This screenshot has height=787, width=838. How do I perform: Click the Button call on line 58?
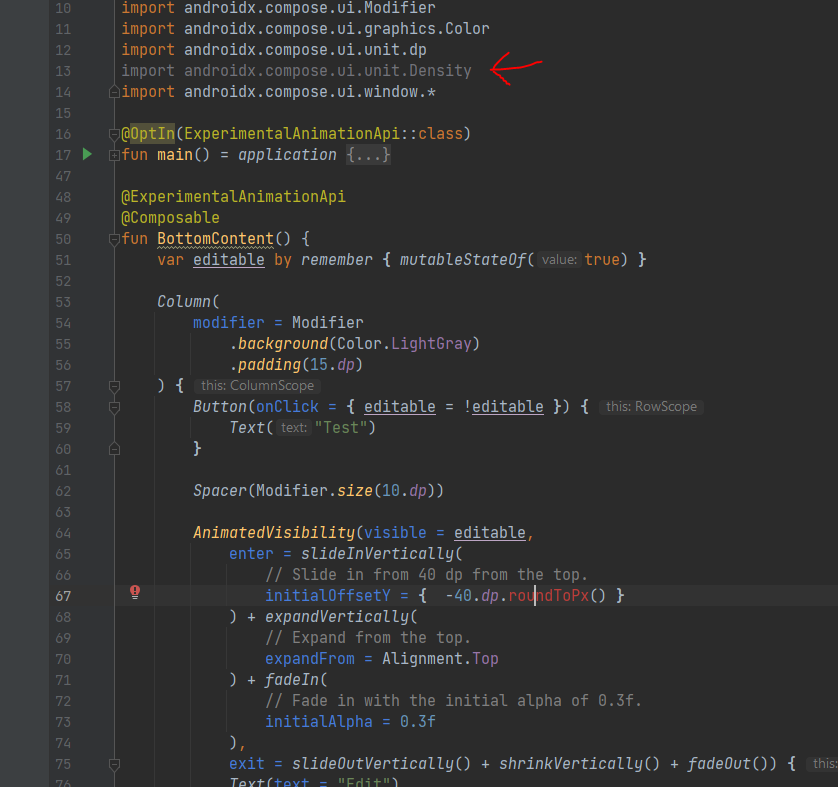click(x=220, y=407)
